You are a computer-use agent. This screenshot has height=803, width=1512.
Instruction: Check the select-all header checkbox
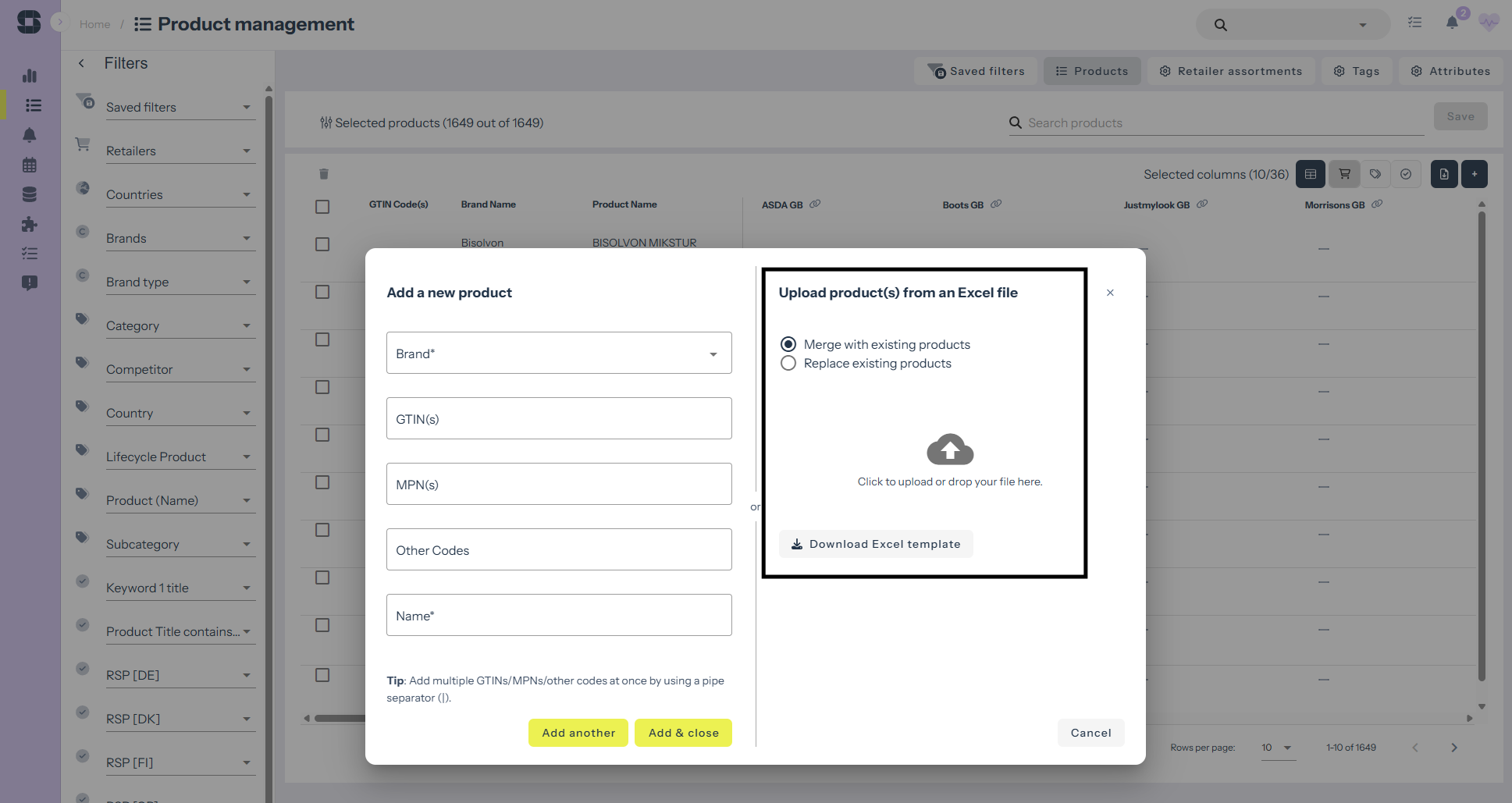coord(322,207)
